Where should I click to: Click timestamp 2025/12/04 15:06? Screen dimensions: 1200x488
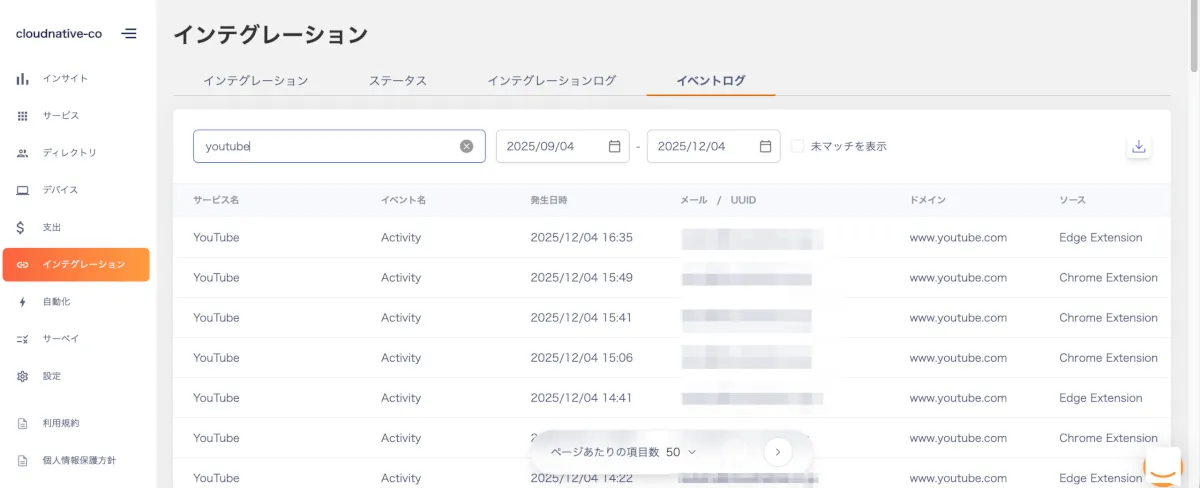point(581,358)
